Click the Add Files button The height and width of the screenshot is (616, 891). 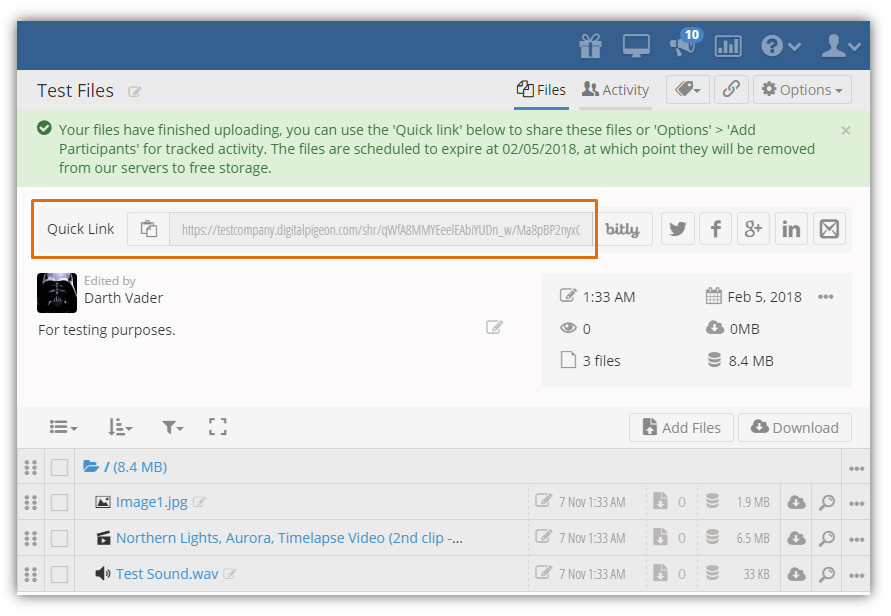(681, 427)
